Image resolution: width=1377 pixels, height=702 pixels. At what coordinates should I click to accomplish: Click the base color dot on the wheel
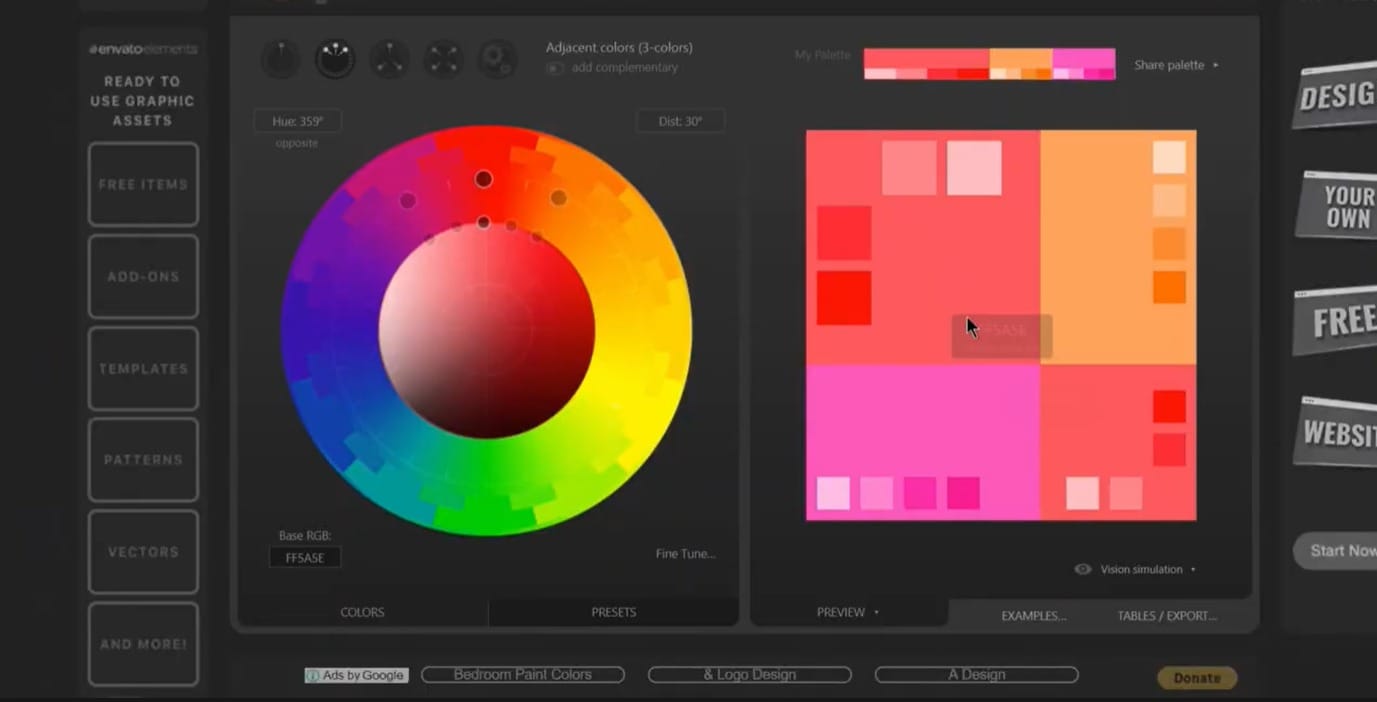coord(484,180)
